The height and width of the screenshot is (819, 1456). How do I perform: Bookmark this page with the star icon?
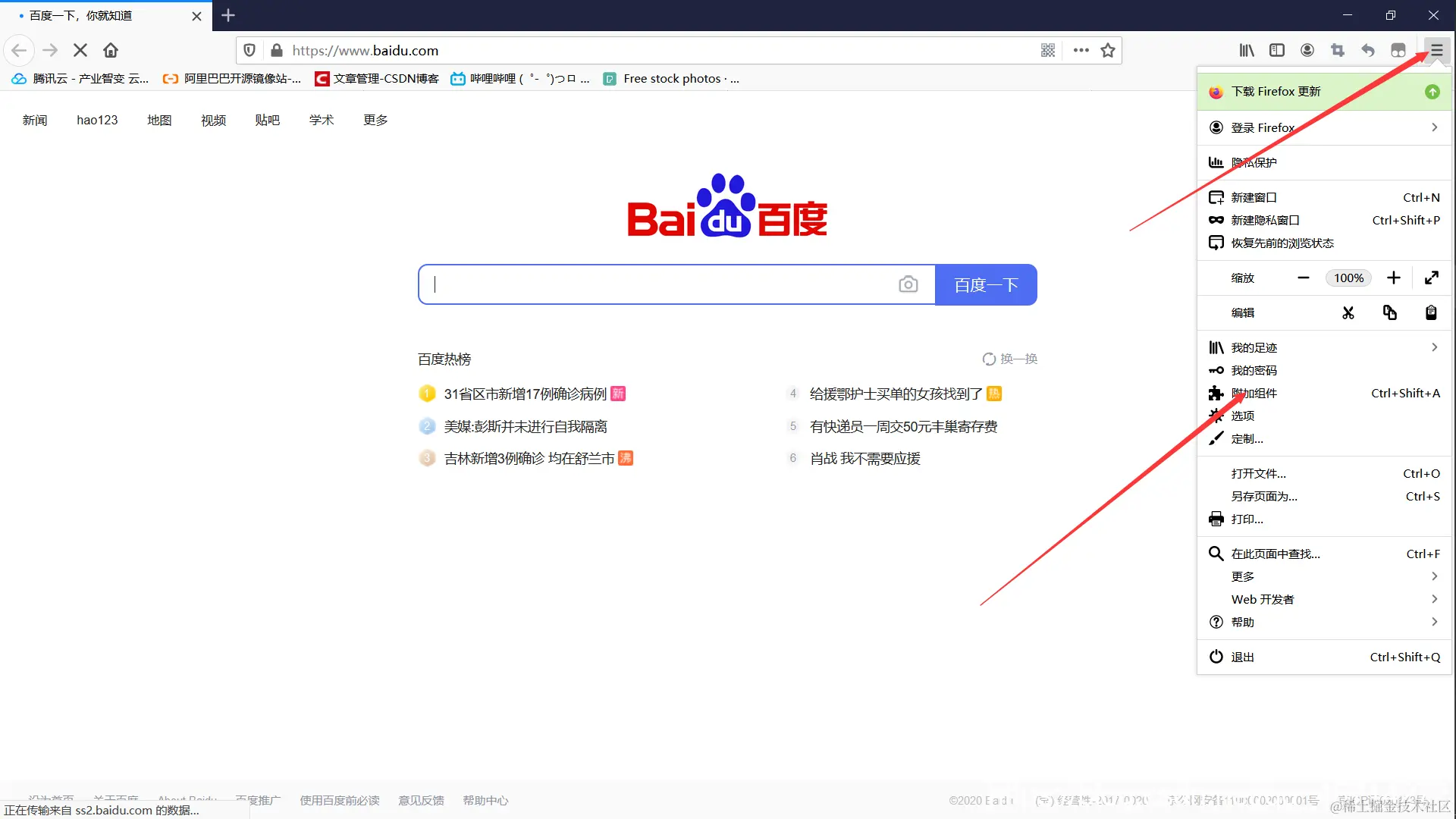pos(1107,50)
